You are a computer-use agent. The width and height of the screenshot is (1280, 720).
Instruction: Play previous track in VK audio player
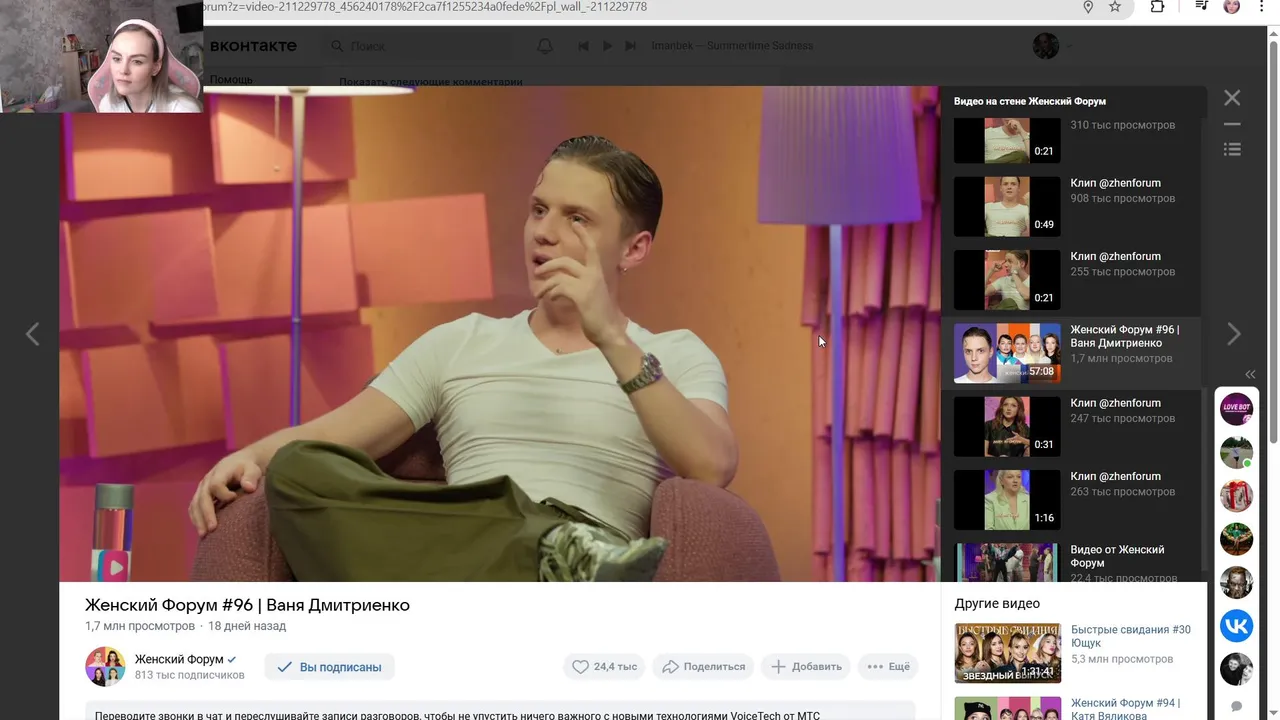tap(583, 46)
